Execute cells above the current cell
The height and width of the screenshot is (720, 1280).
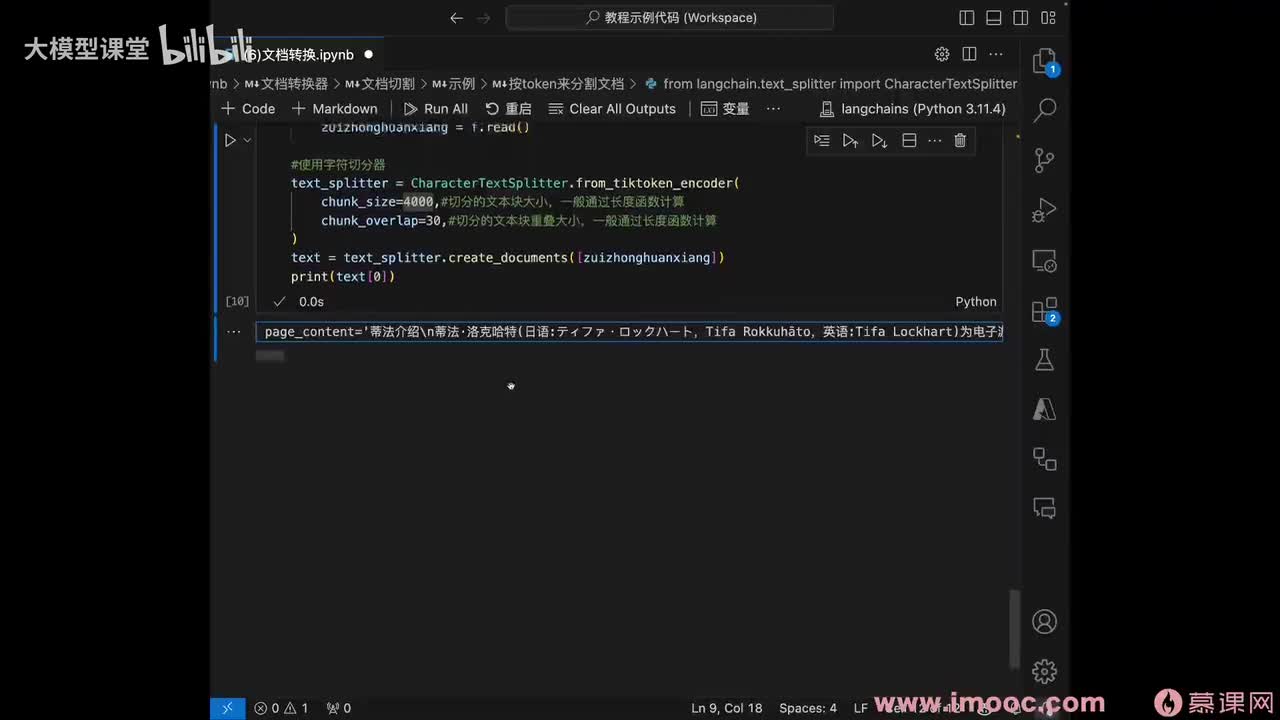(850, 141)
